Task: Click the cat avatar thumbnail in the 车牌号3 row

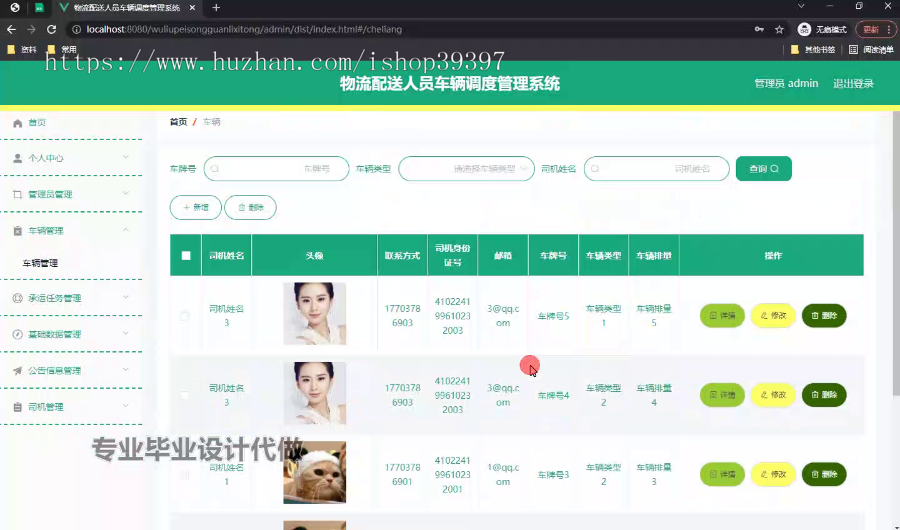Action: pos(315,473)
